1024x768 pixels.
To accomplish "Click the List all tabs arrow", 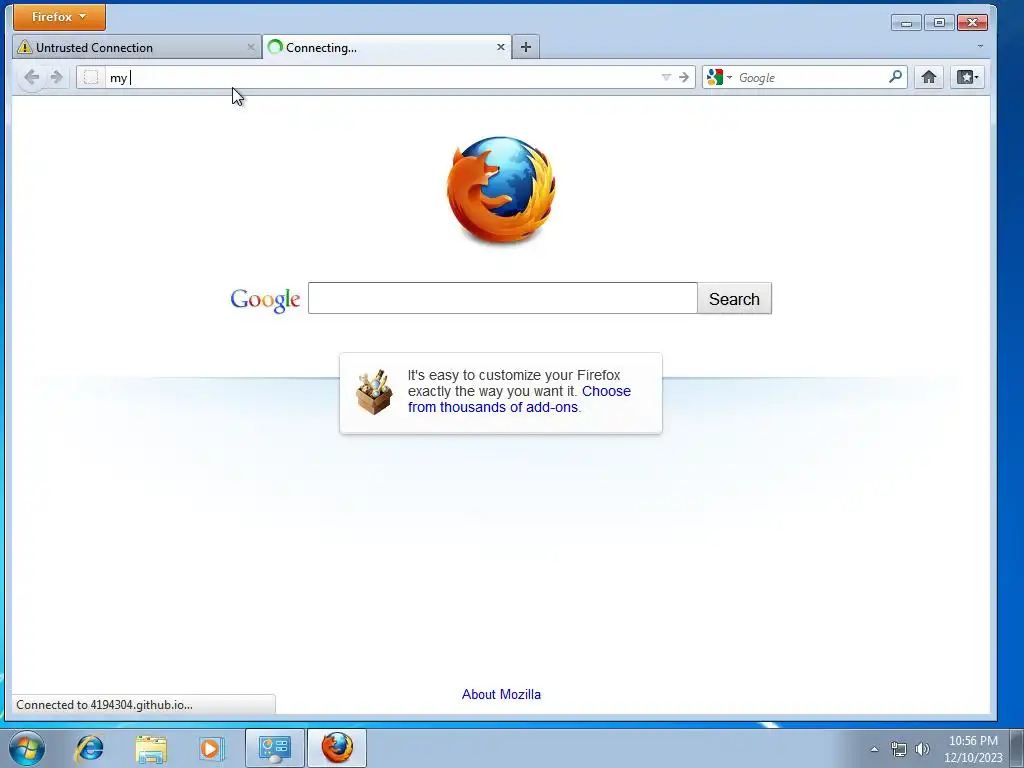I will (980, 47).
